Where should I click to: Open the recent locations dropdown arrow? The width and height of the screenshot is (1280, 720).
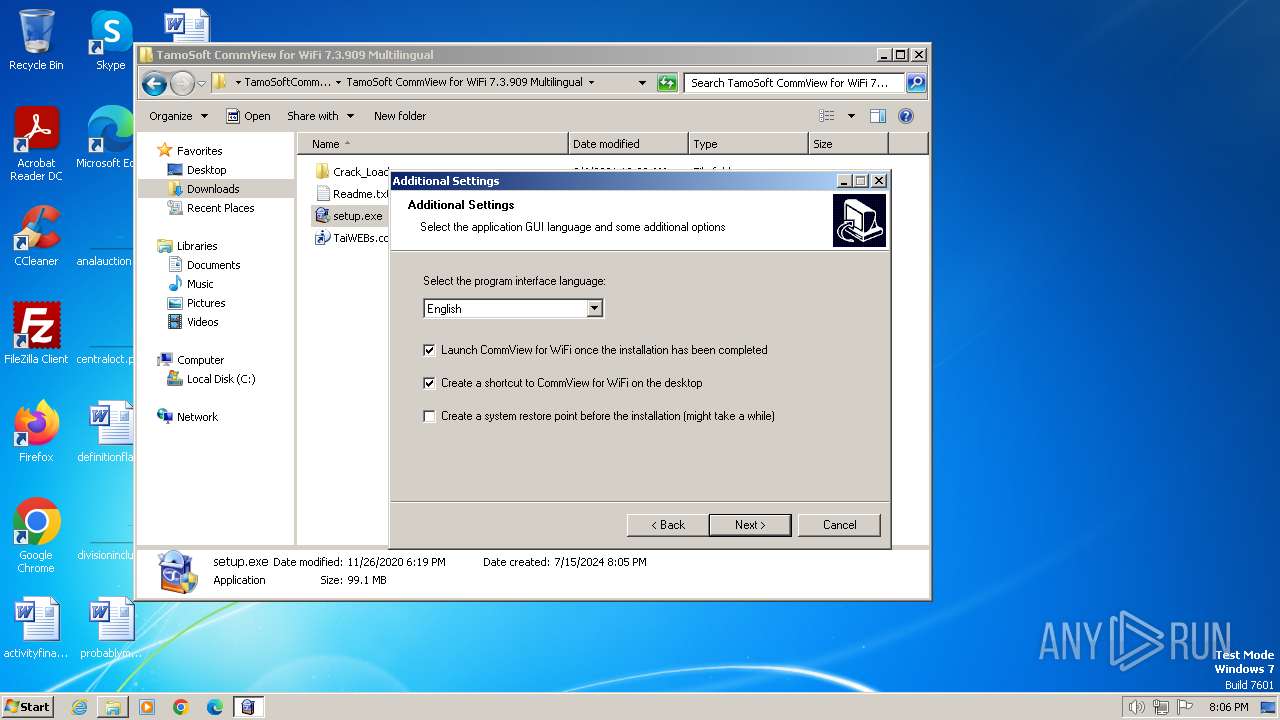tap(201, 83)
